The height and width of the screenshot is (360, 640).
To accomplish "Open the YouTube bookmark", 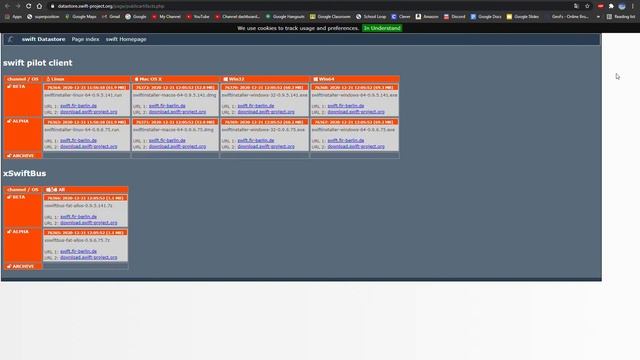I will (198, 17).
